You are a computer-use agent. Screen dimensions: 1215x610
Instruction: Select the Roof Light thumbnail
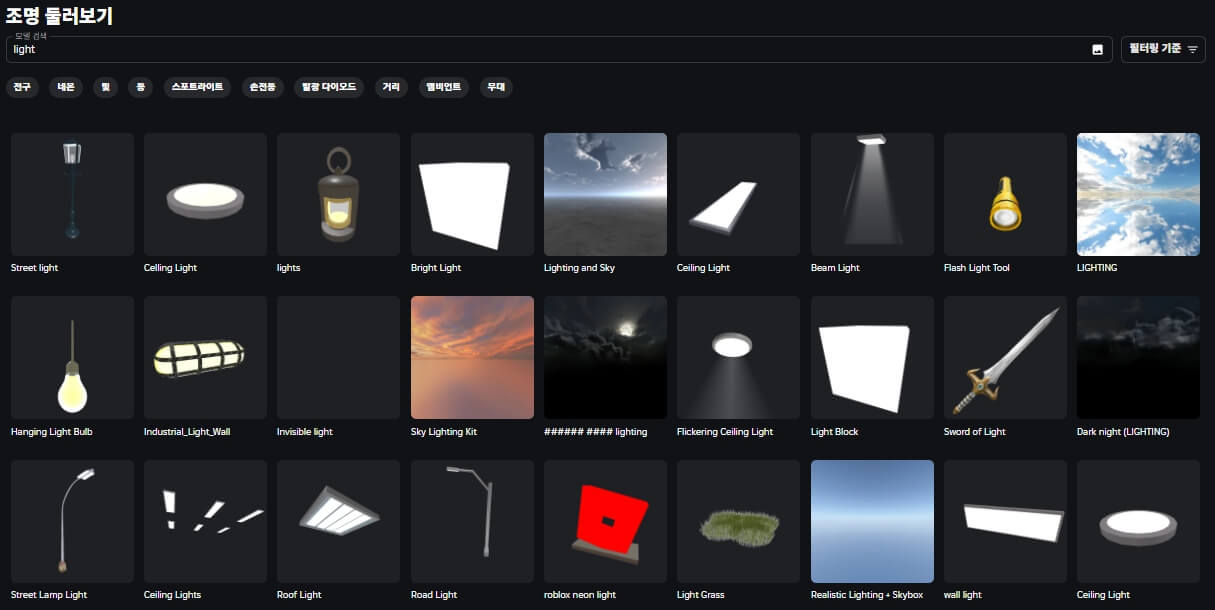338,521
